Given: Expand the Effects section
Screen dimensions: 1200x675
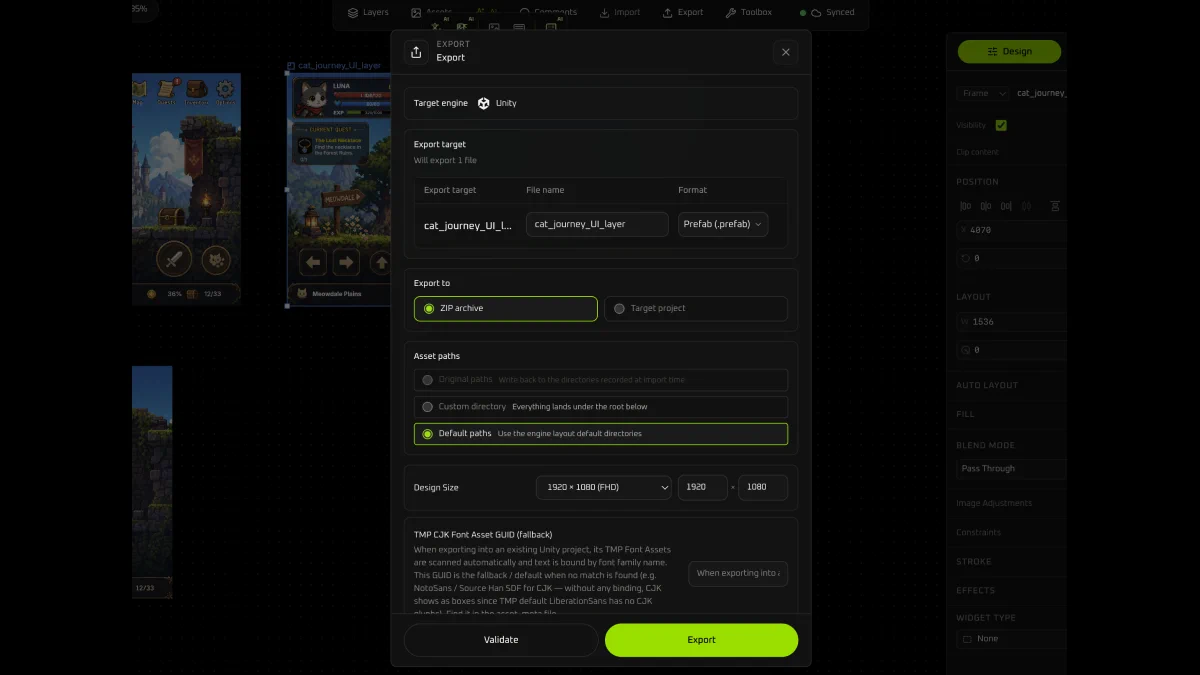Looking at the screenshot, I should [976, 590].
